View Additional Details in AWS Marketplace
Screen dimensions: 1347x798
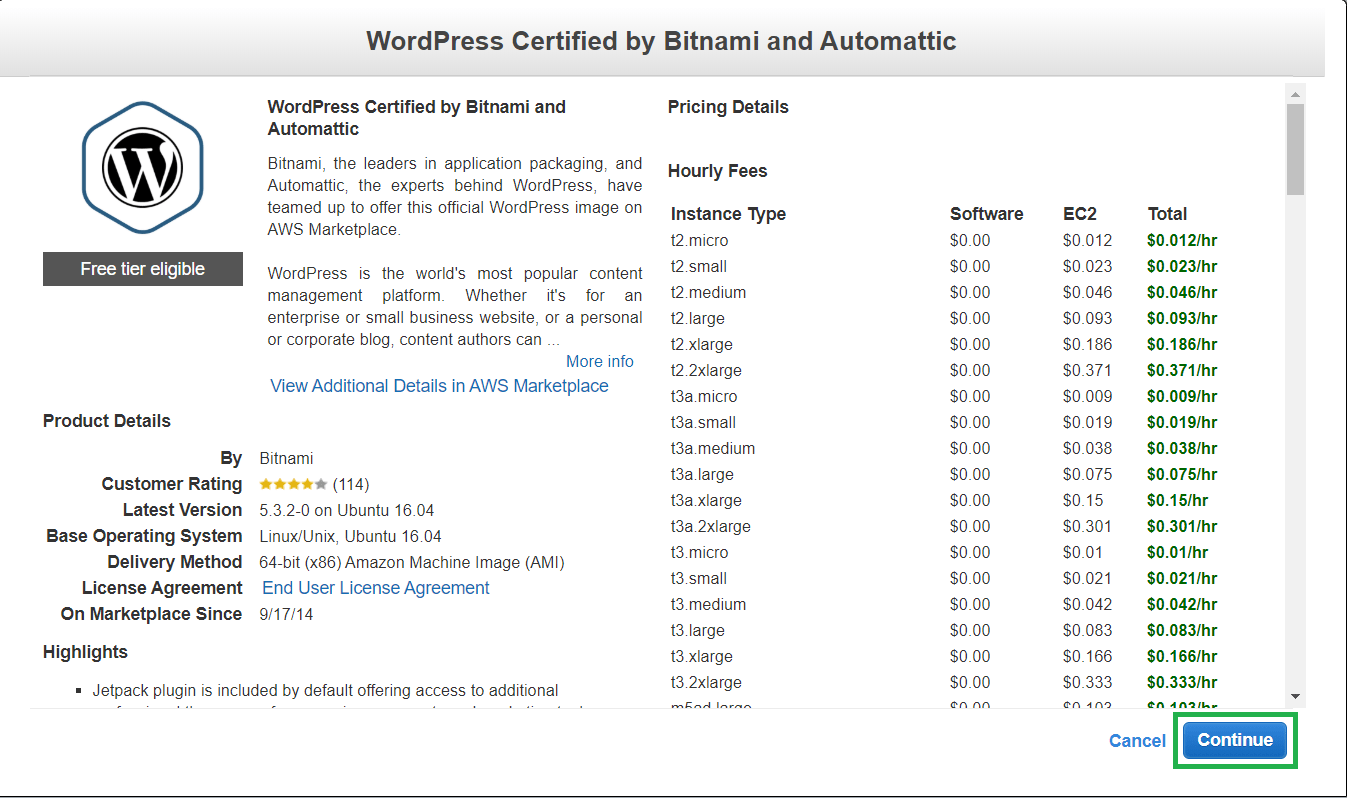point(439,385)
